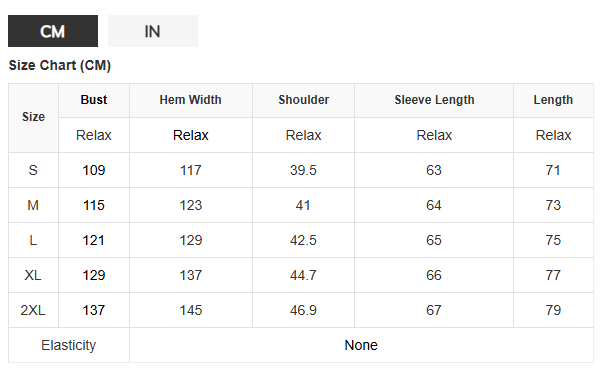
Task: Click sleeve length value 65 for L
Action: (x=434, y=240)
